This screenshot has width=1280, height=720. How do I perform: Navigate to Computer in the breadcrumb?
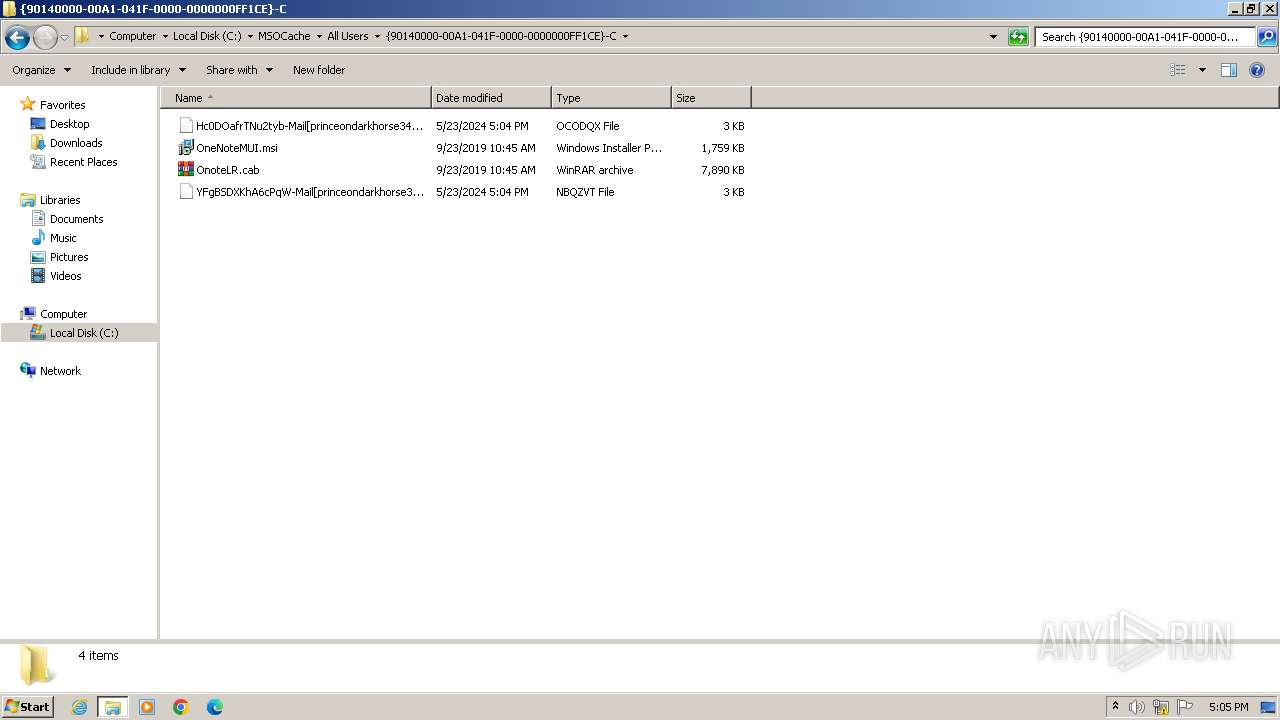(132, 36)
